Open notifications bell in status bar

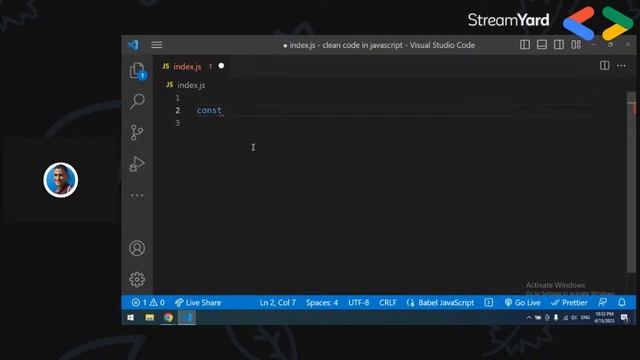click(x=622, y=302)
